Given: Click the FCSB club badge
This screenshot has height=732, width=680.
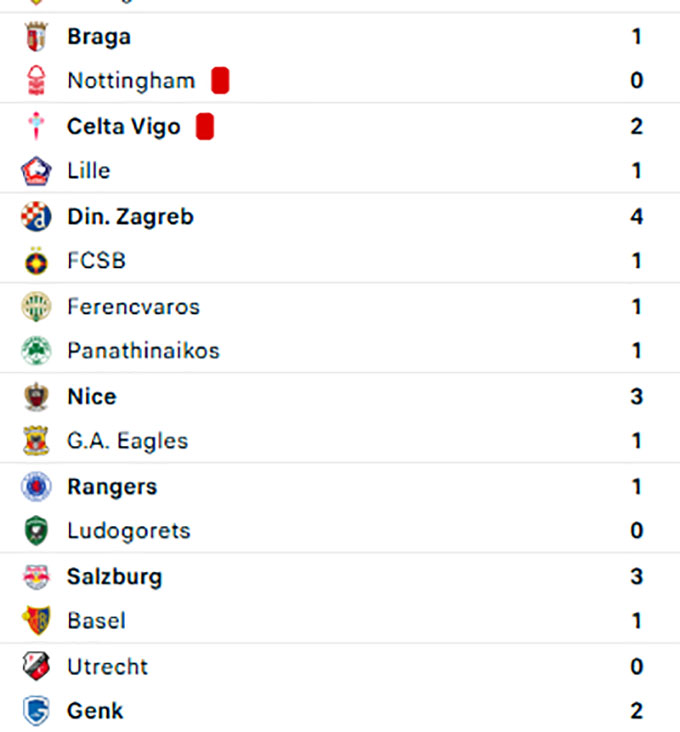Looking at the screenshot, I should click(x=36, y=261).
